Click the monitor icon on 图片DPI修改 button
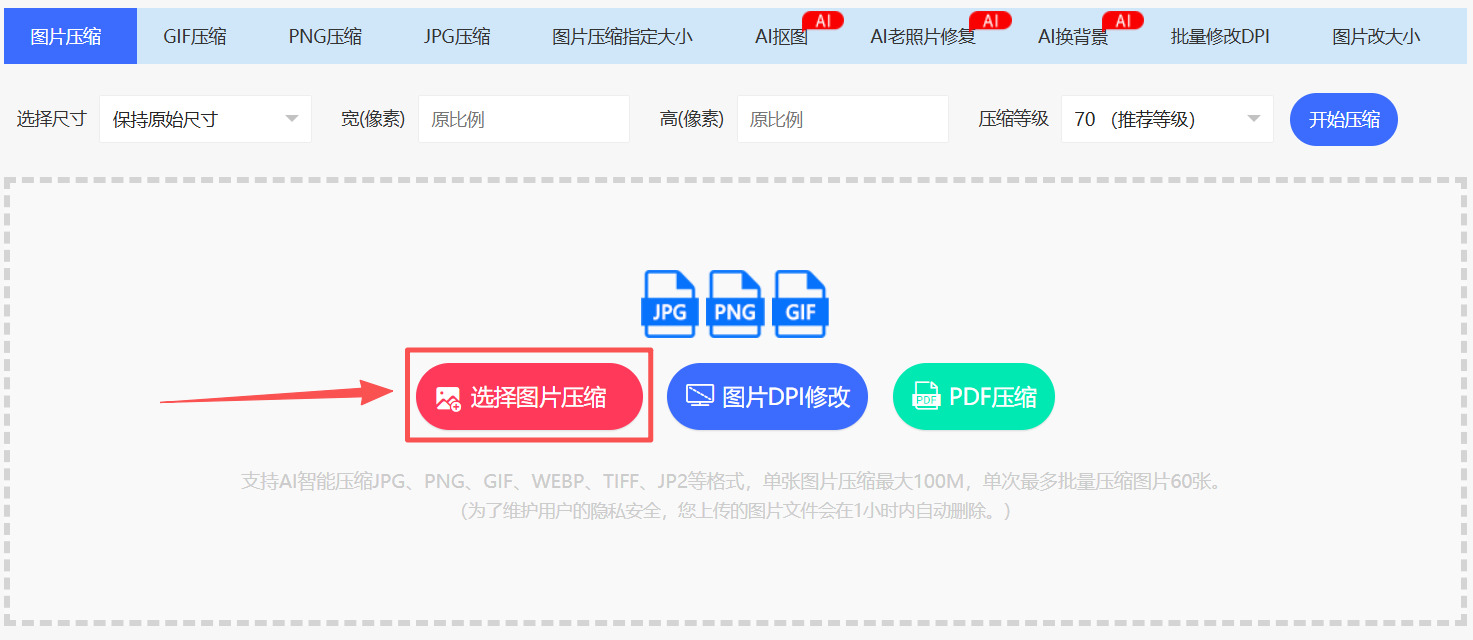Image resolution: width=1473 pixels, height=640 pixels. point(700,396)
